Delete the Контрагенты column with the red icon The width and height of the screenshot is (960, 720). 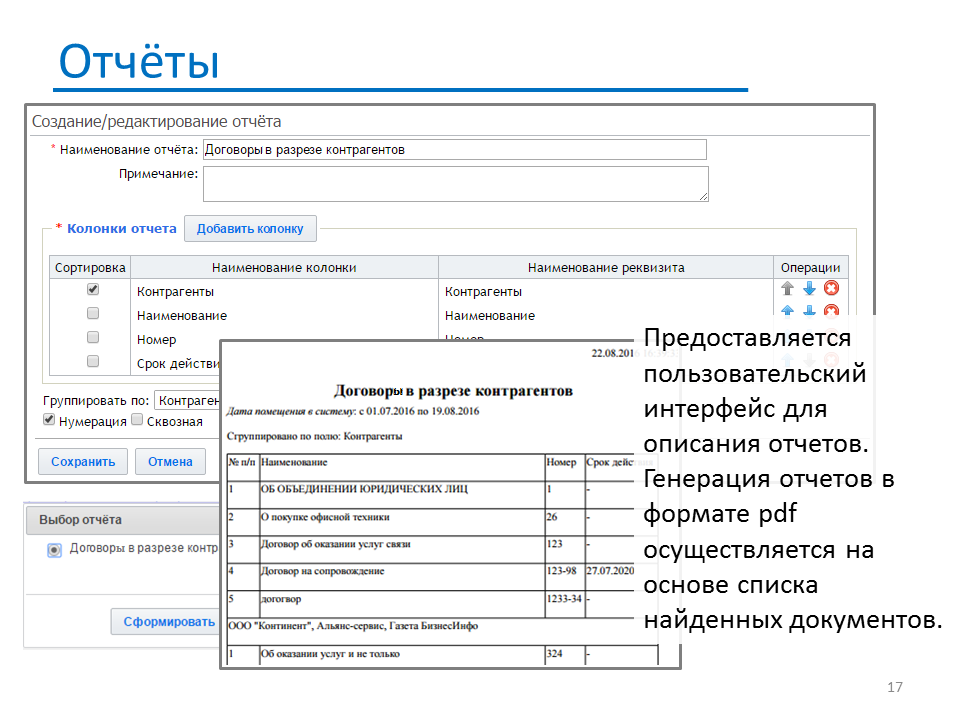(x=831, y=288)
